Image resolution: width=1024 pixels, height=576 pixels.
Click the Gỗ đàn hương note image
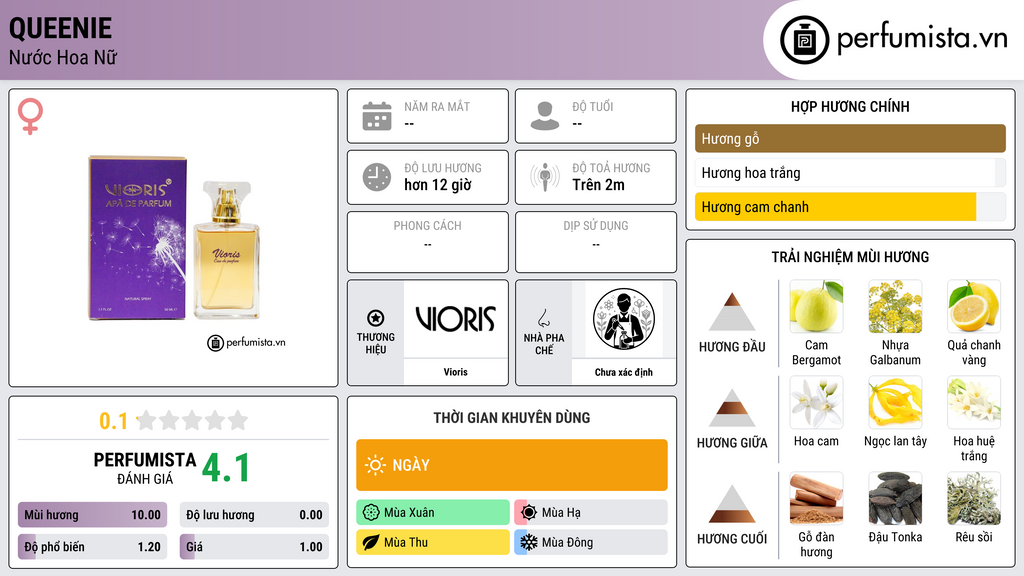[816, 499]
